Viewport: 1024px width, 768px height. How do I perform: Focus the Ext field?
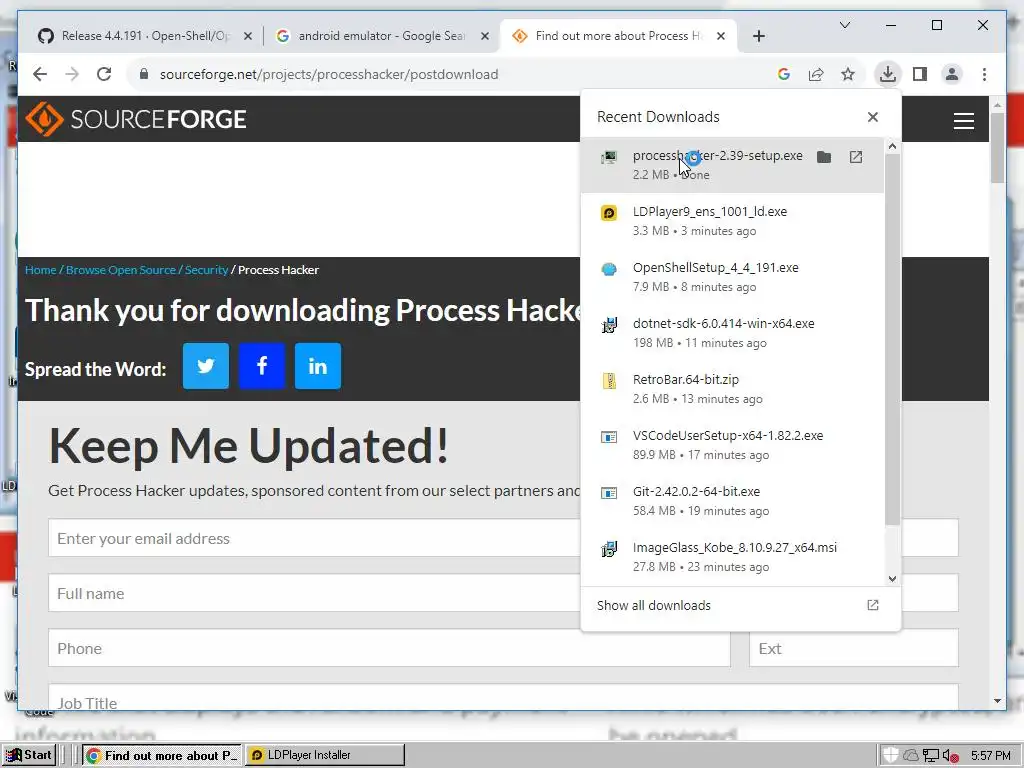point(854,648)
